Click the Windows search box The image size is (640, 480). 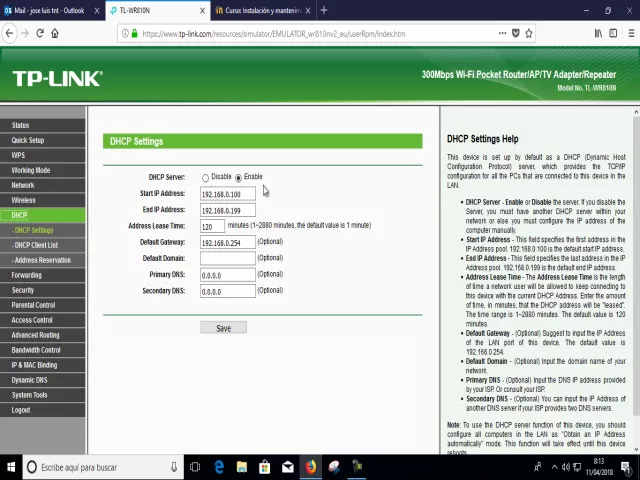tap(103, 467)
